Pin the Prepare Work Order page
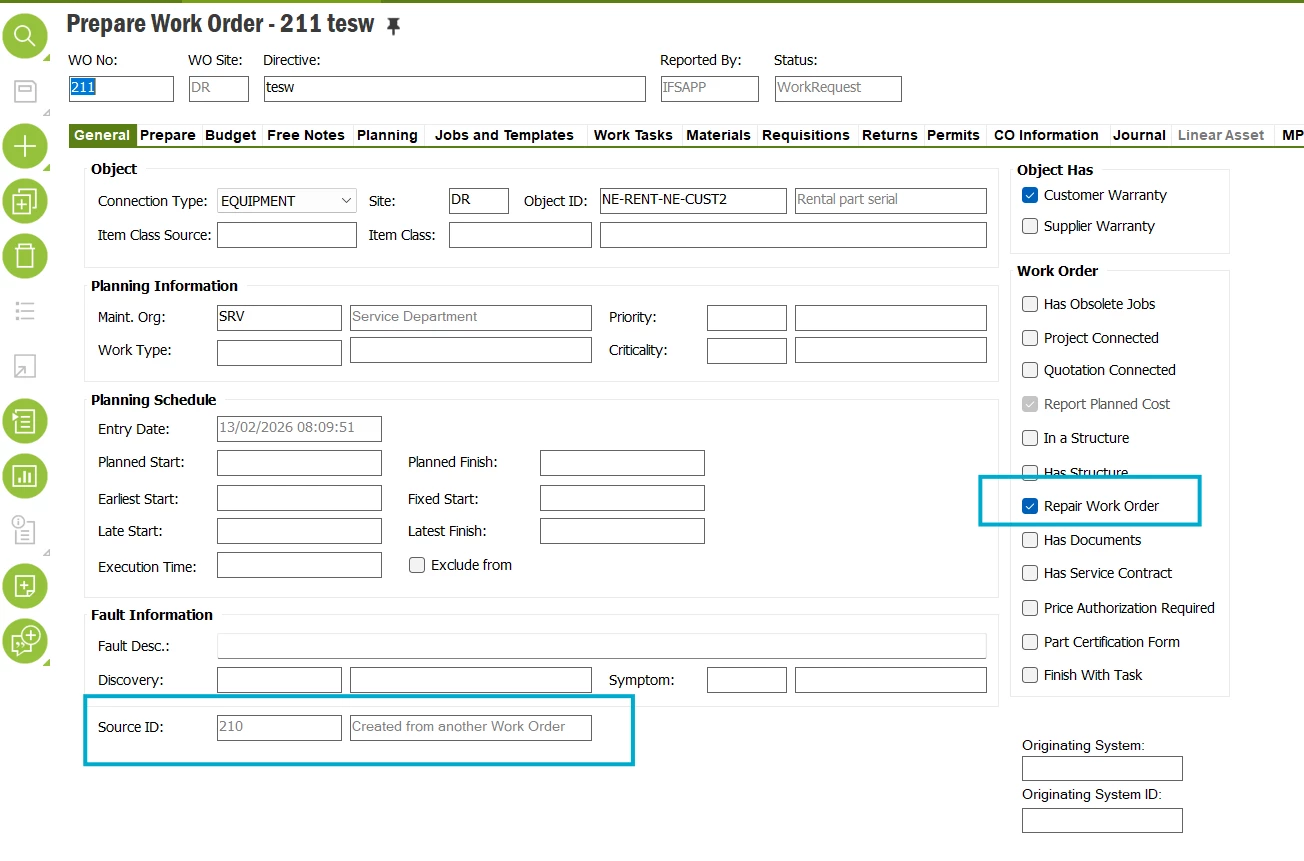 pos(394,27)
